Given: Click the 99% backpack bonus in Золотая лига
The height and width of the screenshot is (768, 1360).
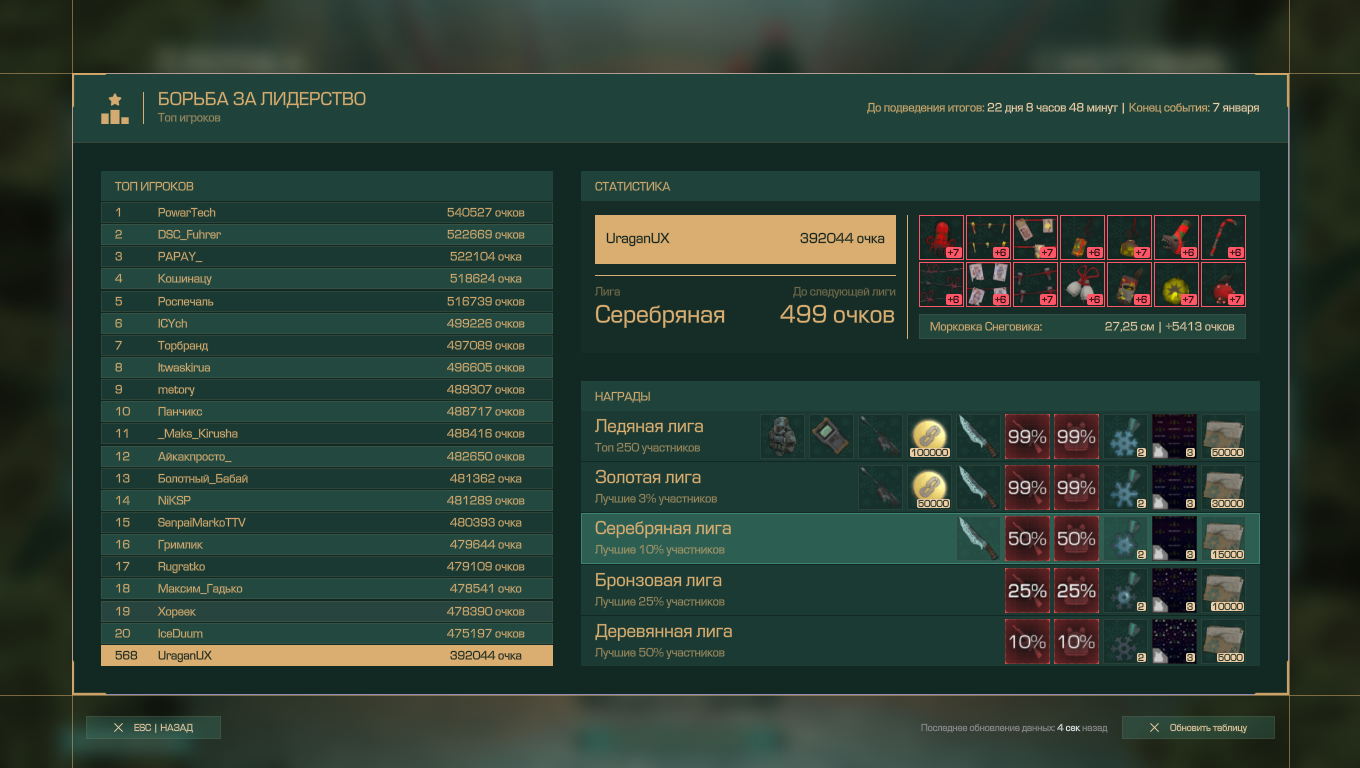Looking at the screenshot, I should pos(1076,488).
